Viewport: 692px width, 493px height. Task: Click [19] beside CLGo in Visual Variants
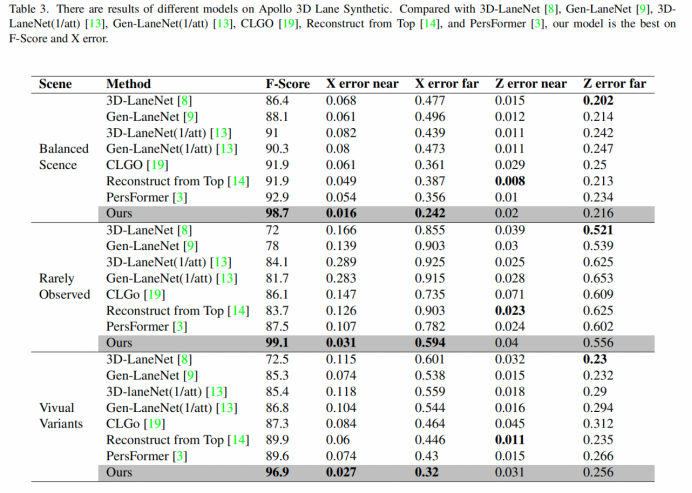click(155, 424)
